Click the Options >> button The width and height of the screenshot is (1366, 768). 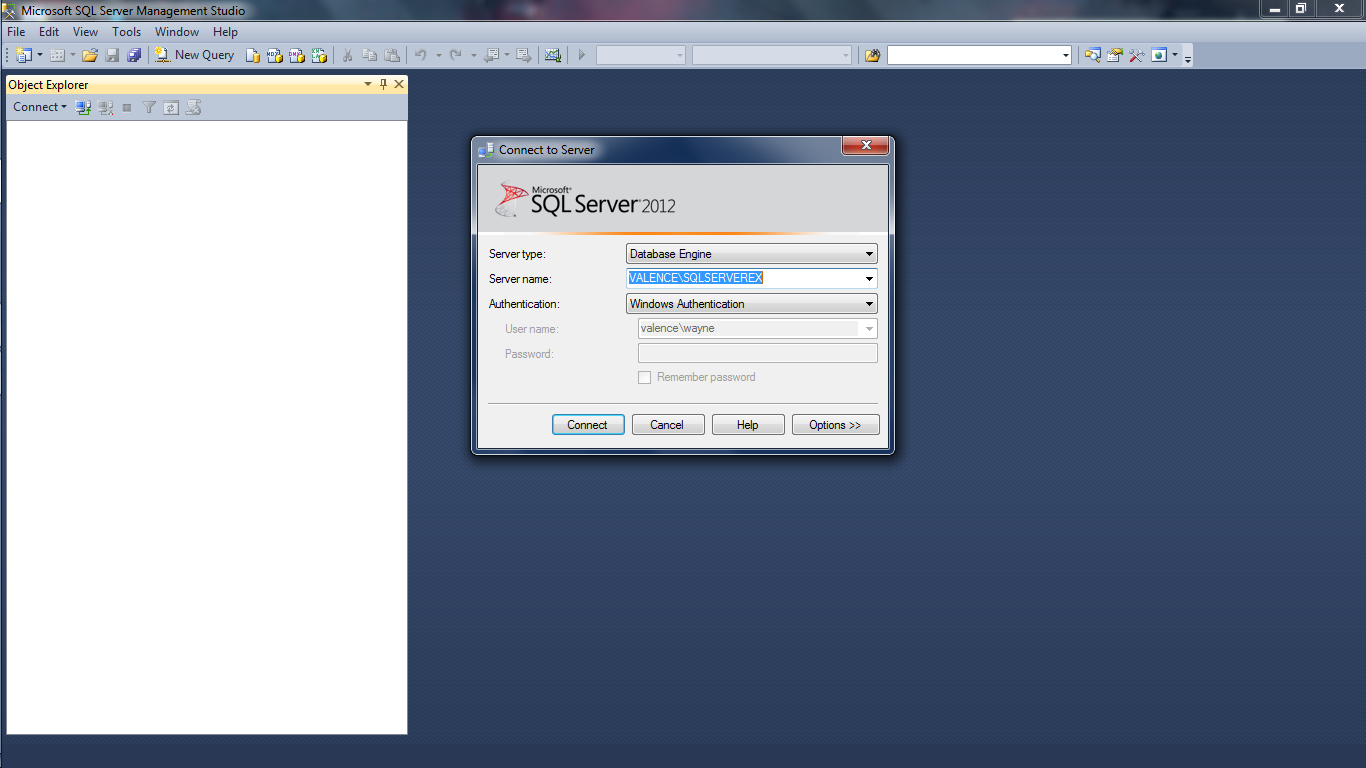click(835, 424)
